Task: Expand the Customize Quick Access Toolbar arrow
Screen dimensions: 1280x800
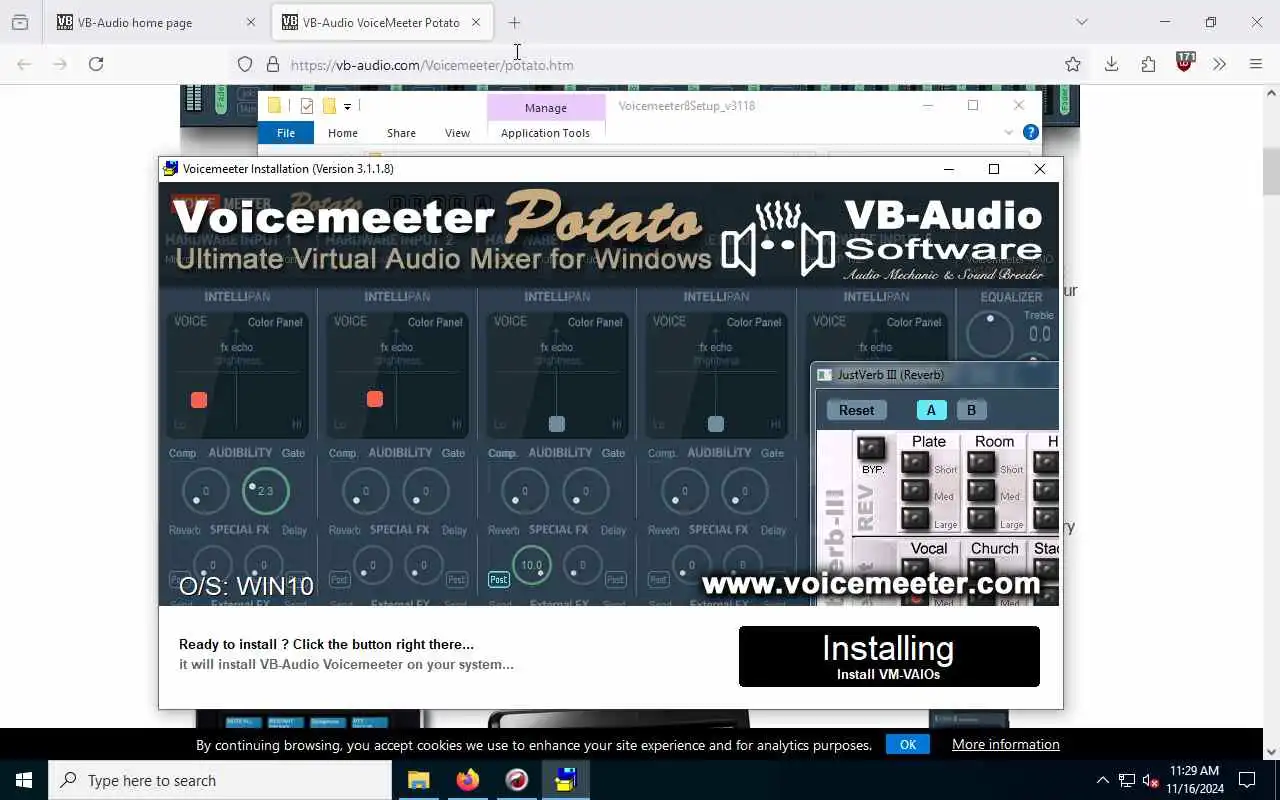Action: coord(347,106)
